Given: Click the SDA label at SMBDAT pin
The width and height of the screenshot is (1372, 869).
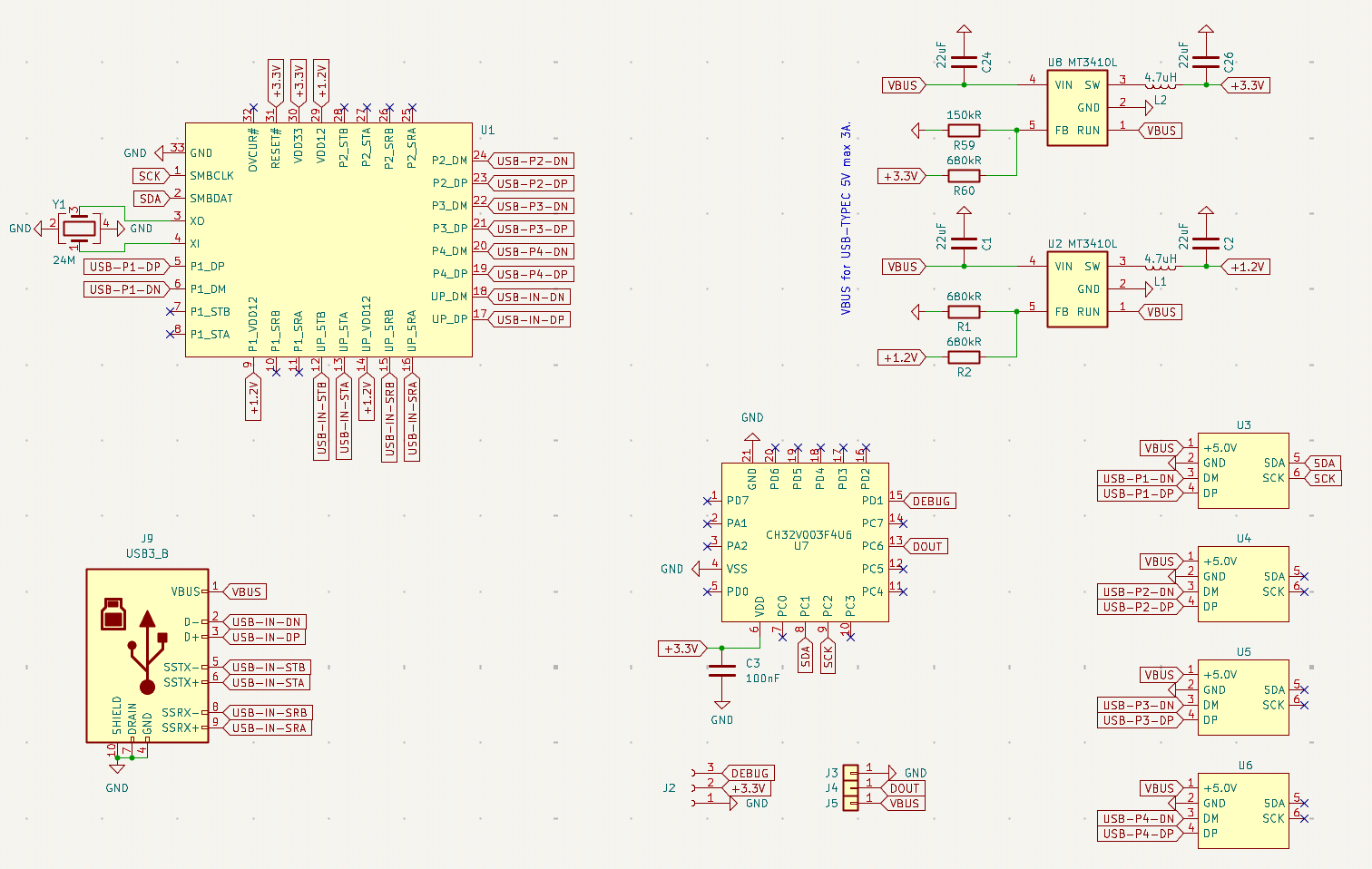Looking at the screenshot, I should point(151,199).
